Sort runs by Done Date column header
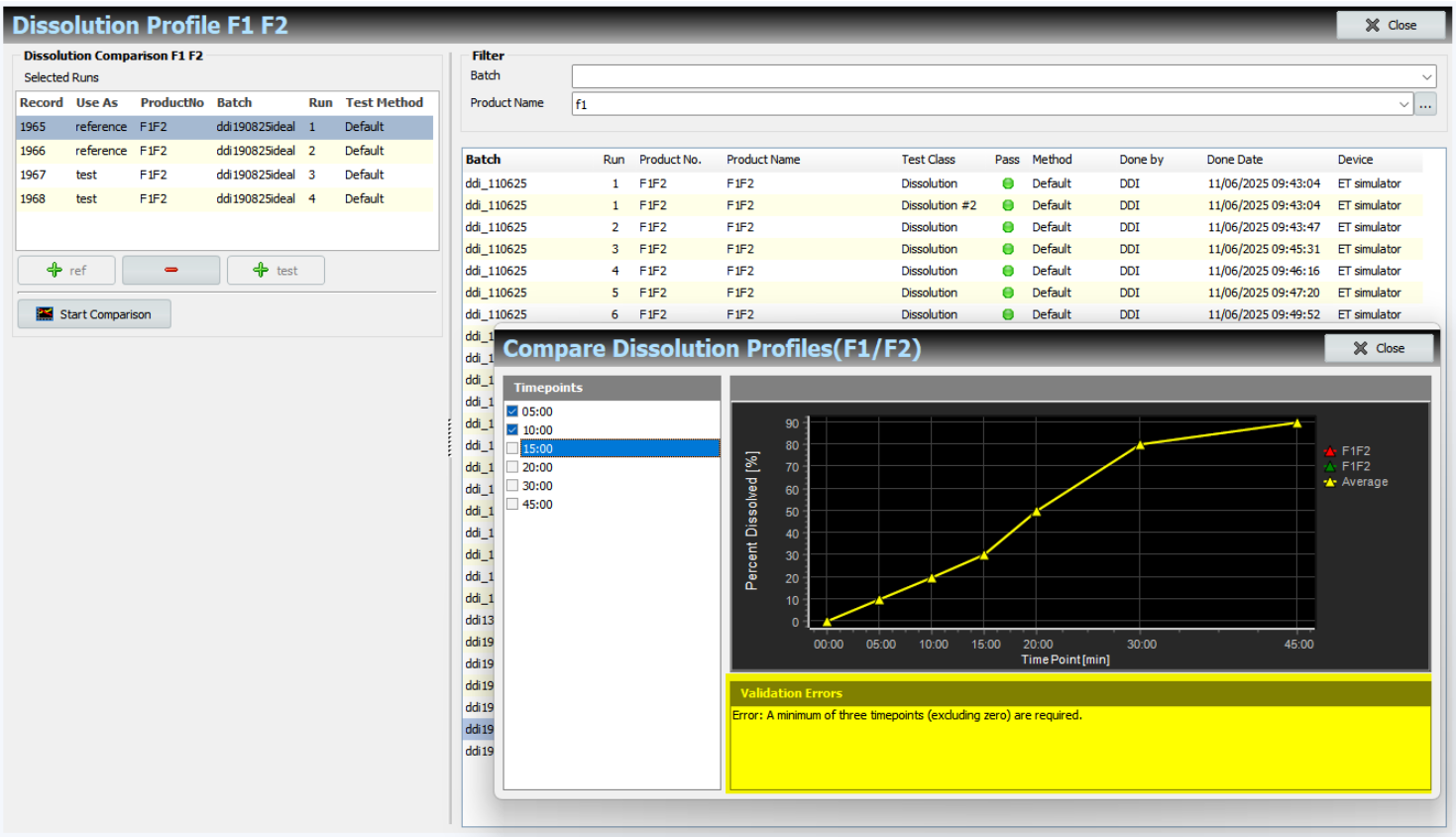The width and height of the screenshot is (1456, 837). (x=1235, y=159)
